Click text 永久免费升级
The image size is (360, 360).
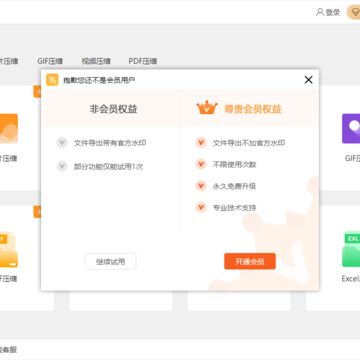[234, 186]
